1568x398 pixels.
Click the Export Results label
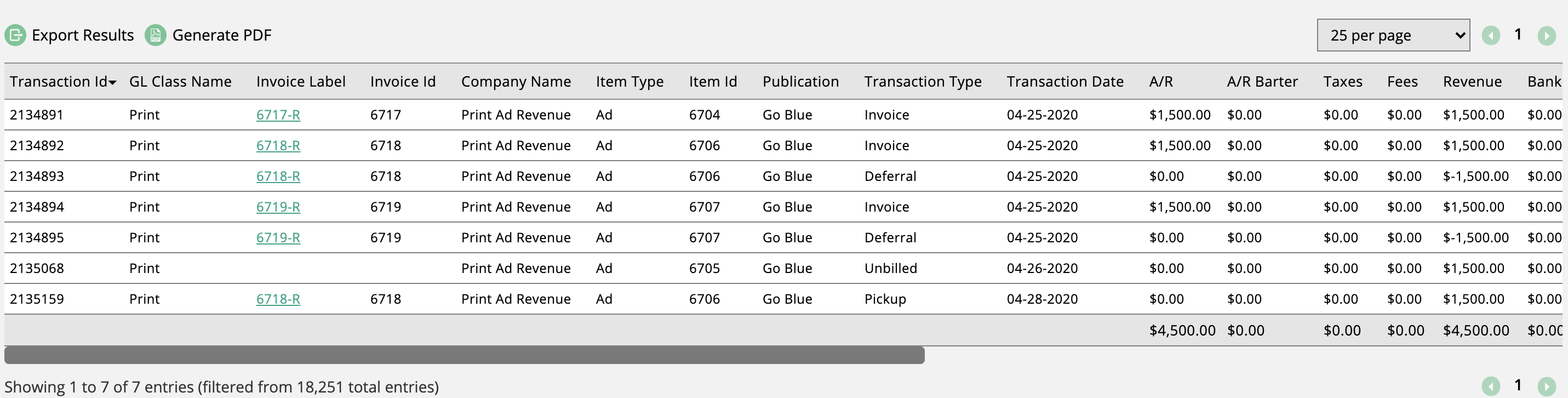[83, 35]
